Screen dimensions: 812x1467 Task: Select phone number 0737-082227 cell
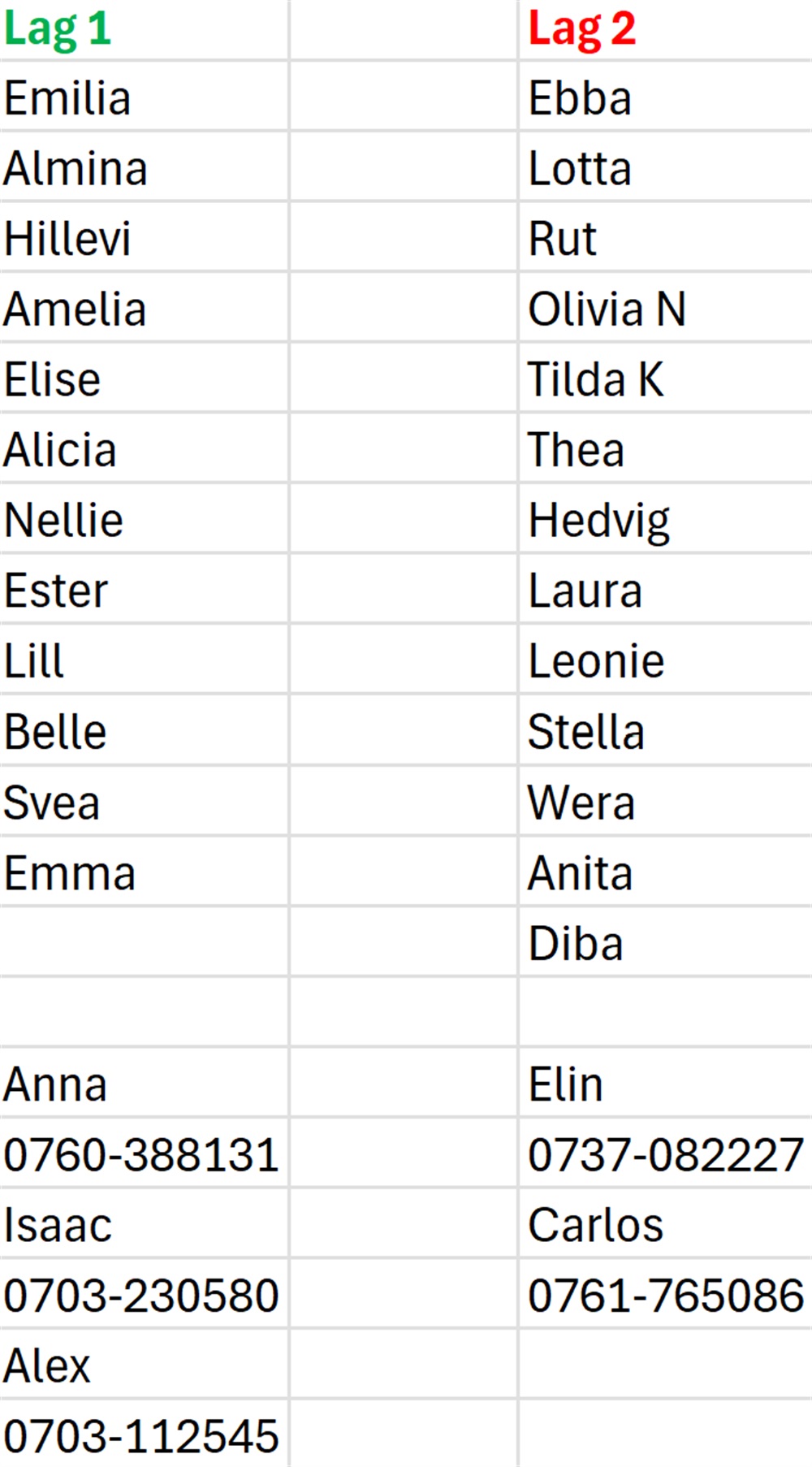pyautogui.click(x=666, y=1154)
